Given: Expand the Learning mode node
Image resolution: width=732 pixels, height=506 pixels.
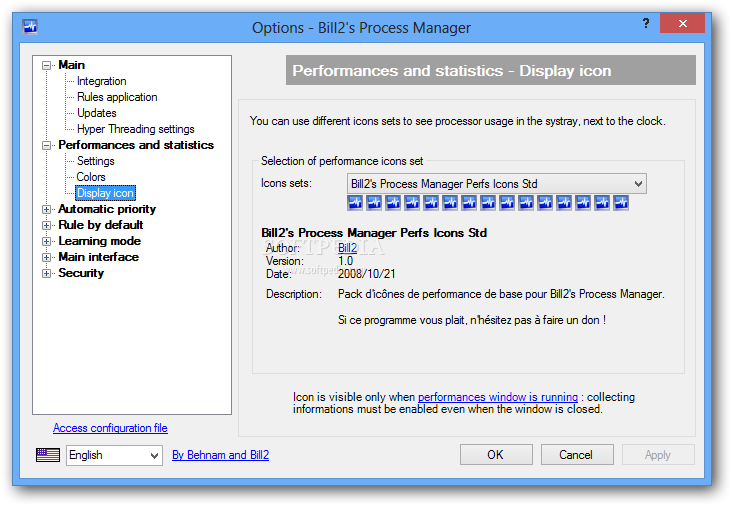Looking at the screenshot, I should [46, 241].
